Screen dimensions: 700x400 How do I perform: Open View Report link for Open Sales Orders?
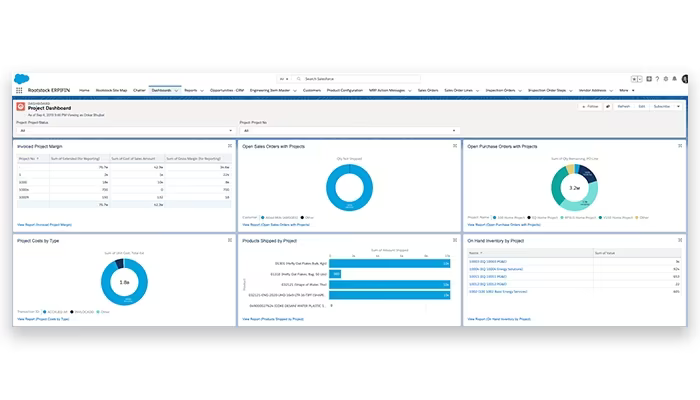click(x=276, y=225)
